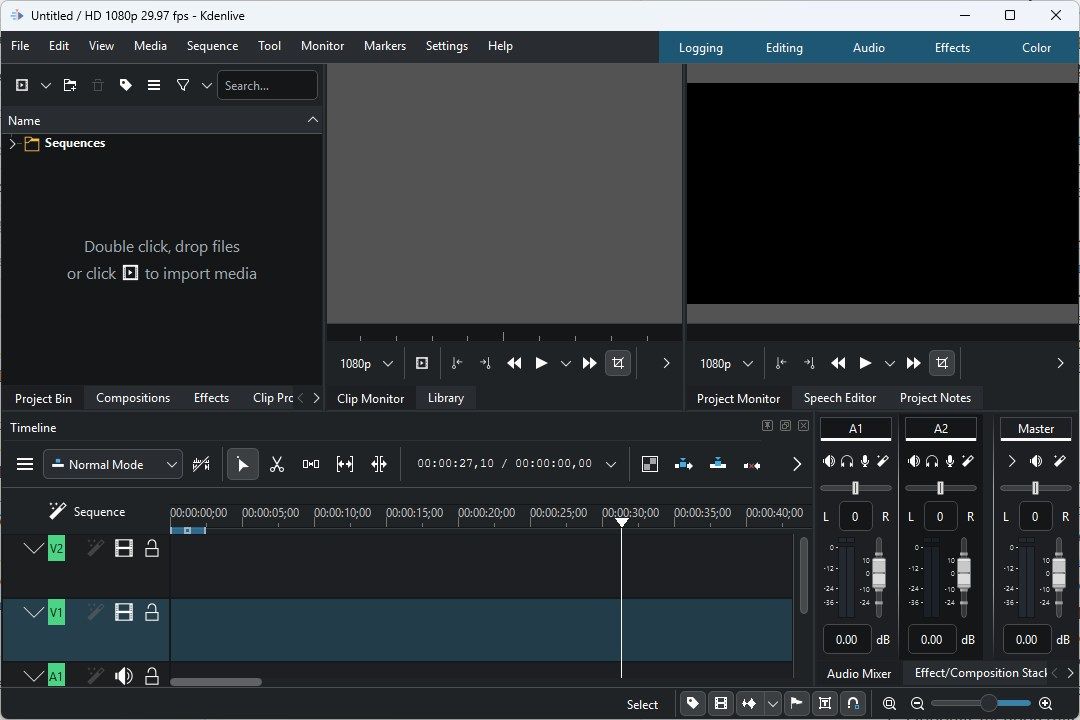Viewport: 1080px width, 720px height.
Task: Toggle snap magnet in status bar
Action: point(853,703)
